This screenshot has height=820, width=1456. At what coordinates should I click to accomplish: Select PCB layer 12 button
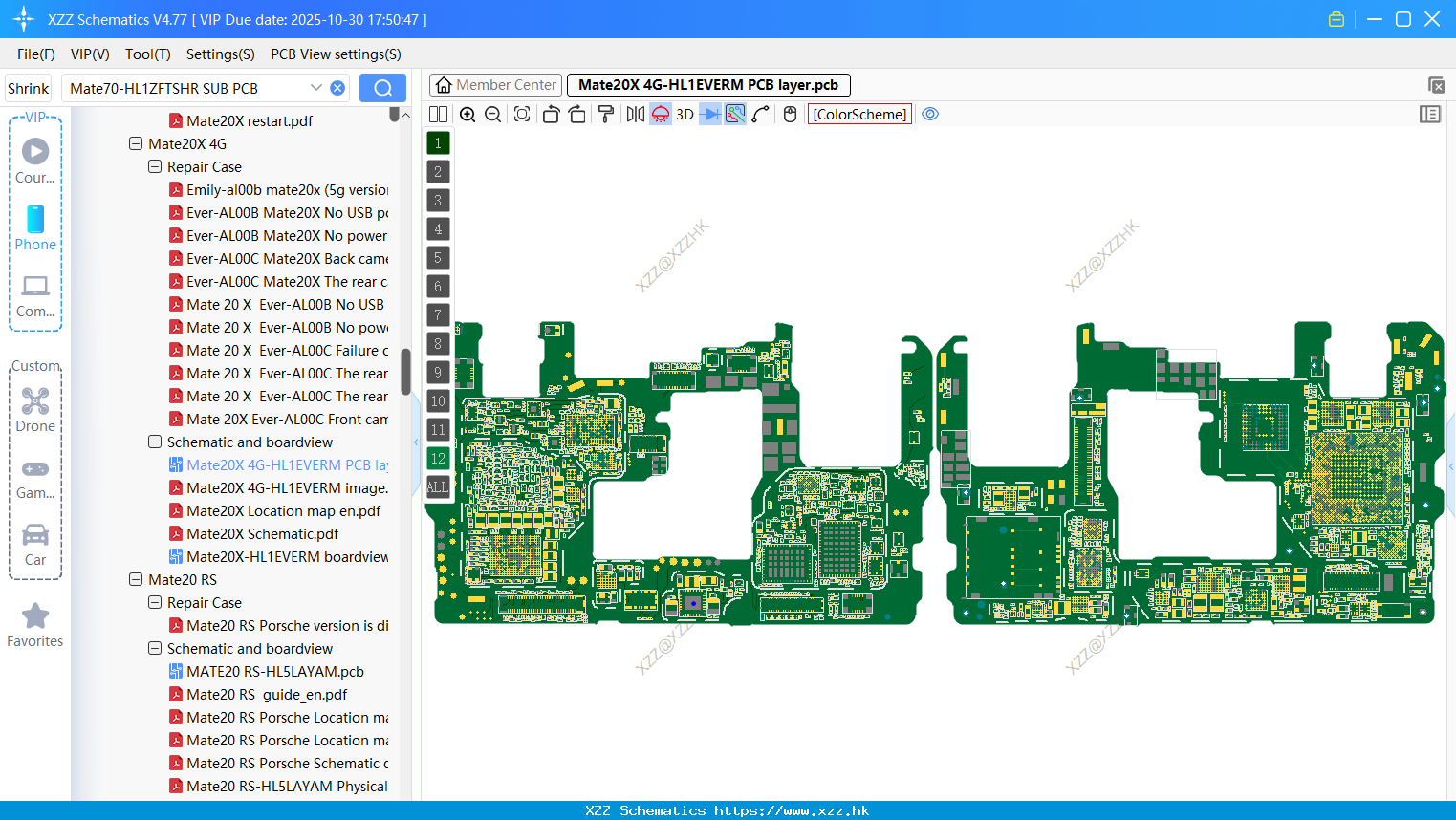(438, 459)
